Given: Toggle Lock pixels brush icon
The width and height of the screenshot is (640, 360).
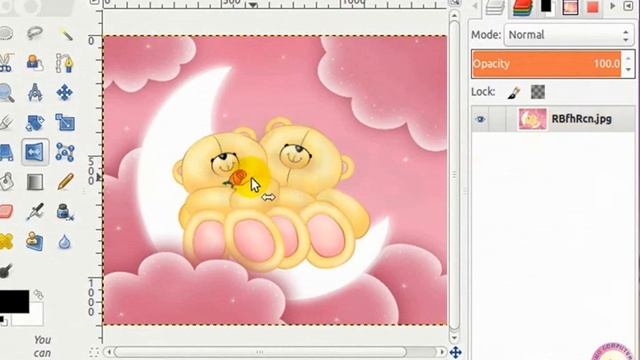Looking at the screenshot, I should [x=513, y=92].
